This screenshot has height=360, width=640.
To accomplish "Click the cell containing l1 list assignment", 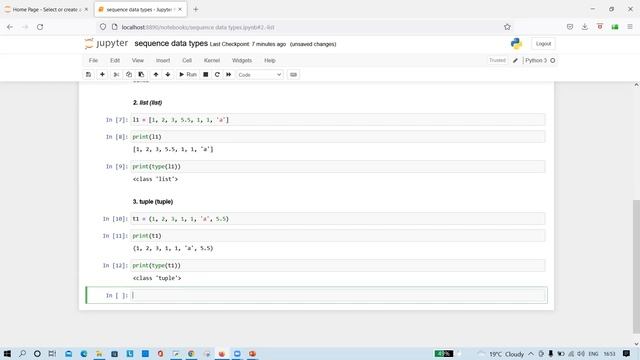I will [338, 120].
